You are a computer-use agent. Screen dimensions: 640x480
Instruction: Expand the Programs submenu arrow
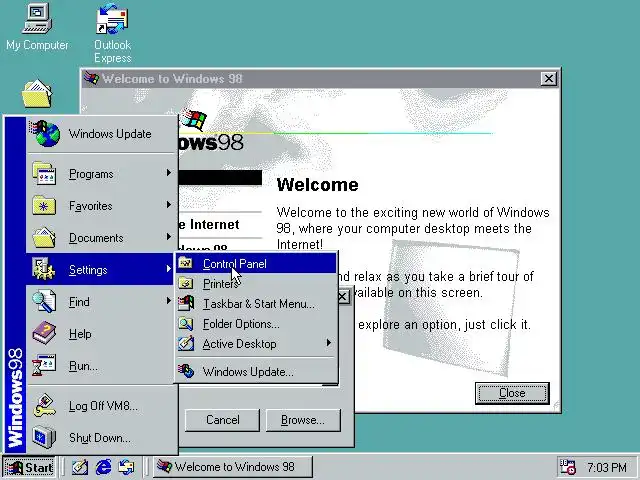(x=169, y=173)
